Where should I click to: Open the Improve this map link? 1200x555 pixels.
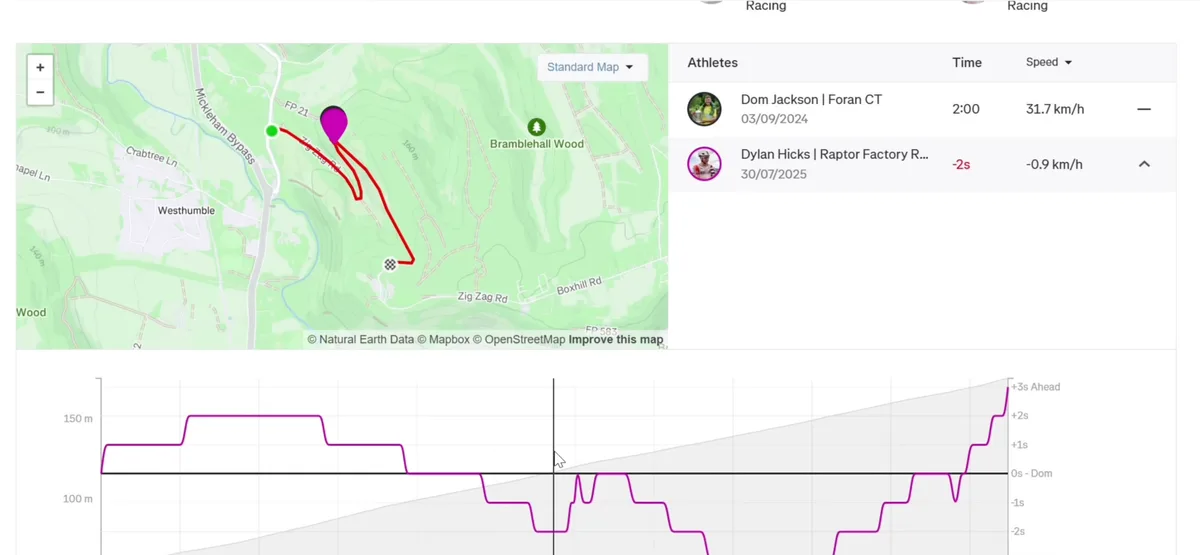(616, 340)
